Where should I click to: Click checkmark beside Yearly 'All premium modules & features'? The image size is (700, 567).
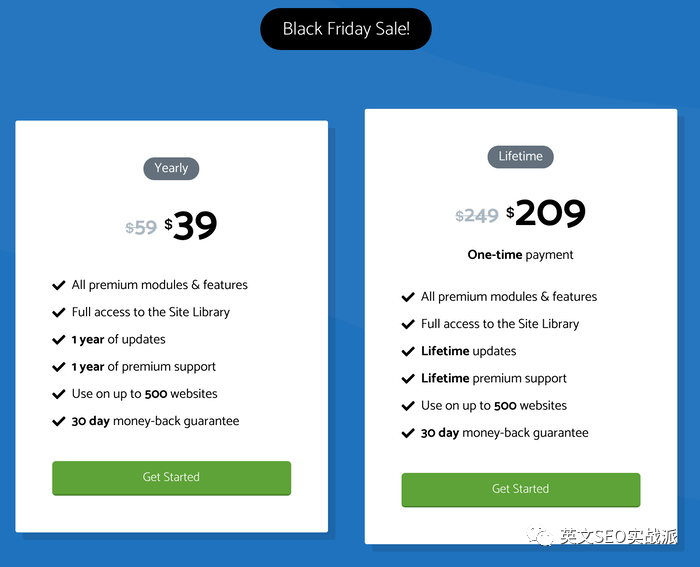click(59, 285)
